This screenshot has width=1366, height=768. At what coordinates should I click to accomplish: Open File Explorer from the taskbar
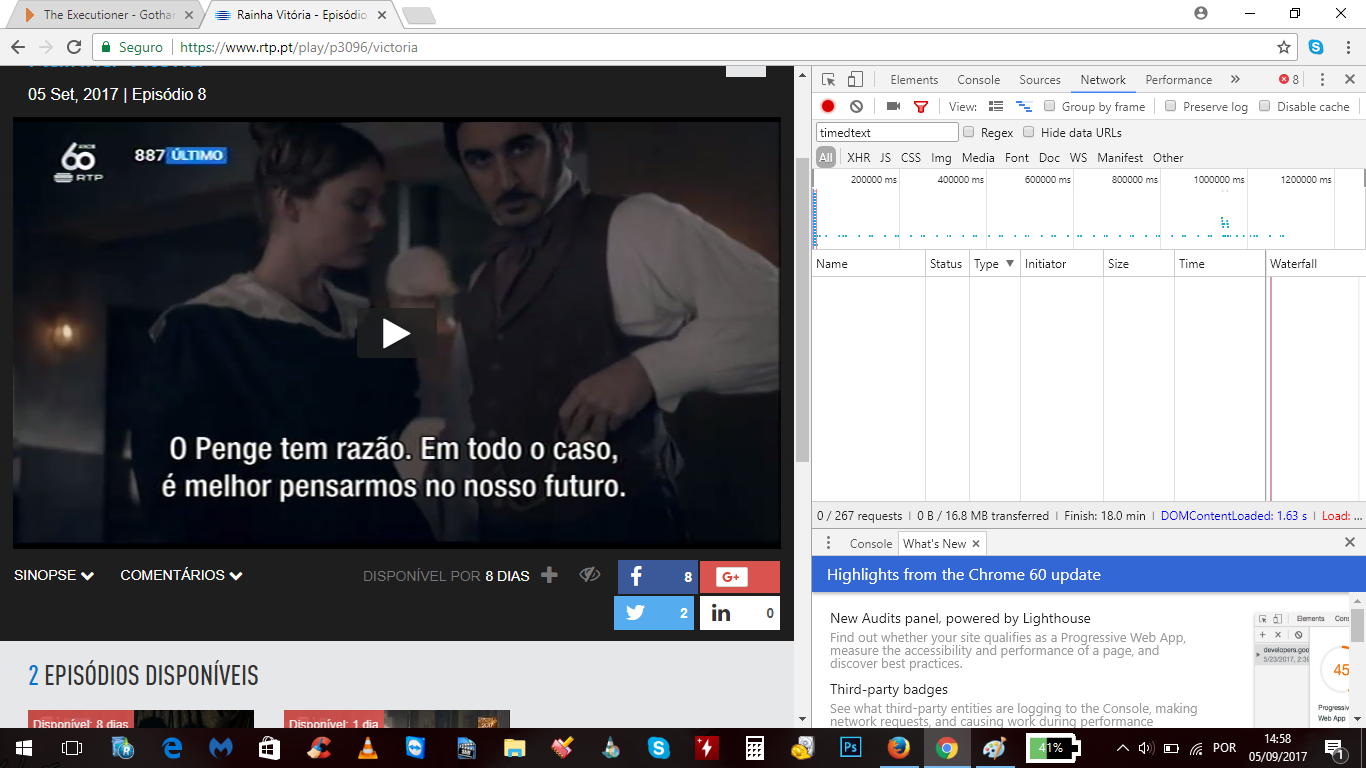click(514, 747)
